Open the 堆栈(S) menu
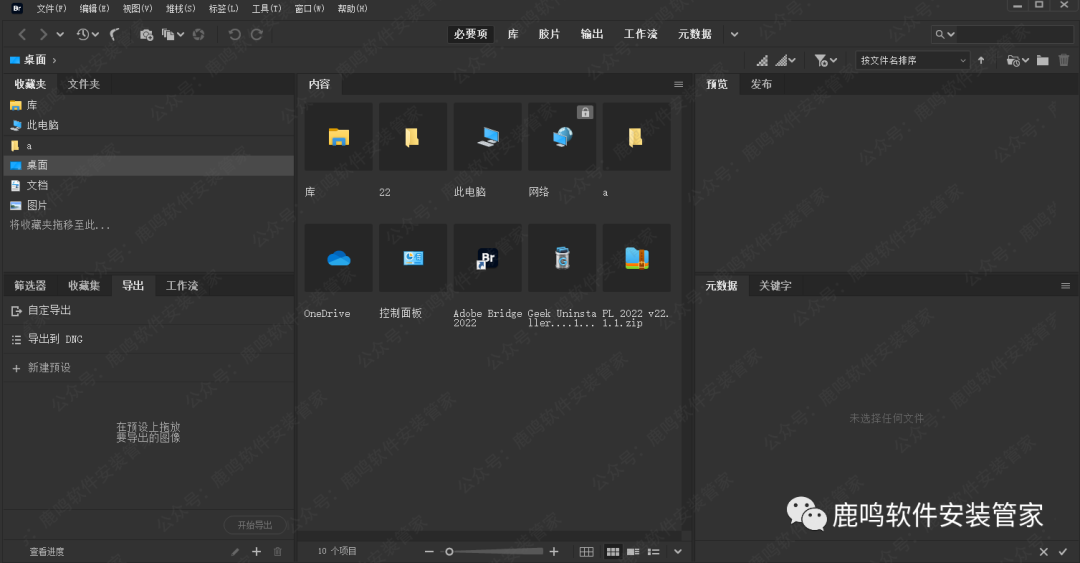Viewport: 1080px width, 563px height. tap(180, 9)
